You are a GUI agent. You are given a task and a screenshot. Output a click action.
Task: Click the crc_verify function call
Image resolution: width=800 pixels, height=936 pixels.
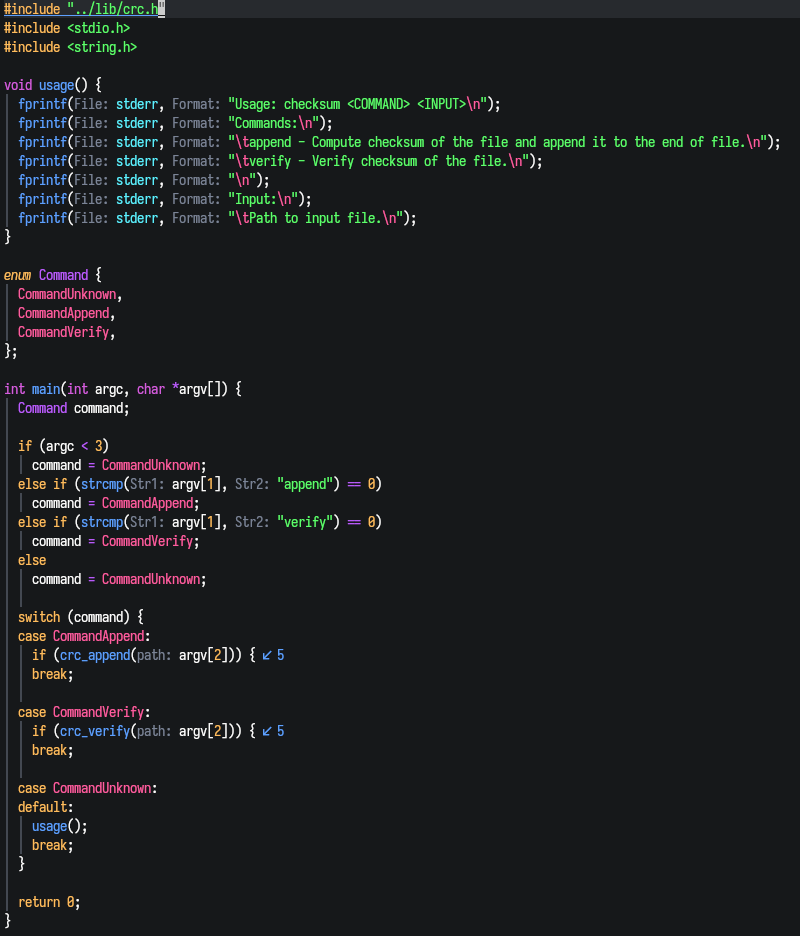point(95,731)
